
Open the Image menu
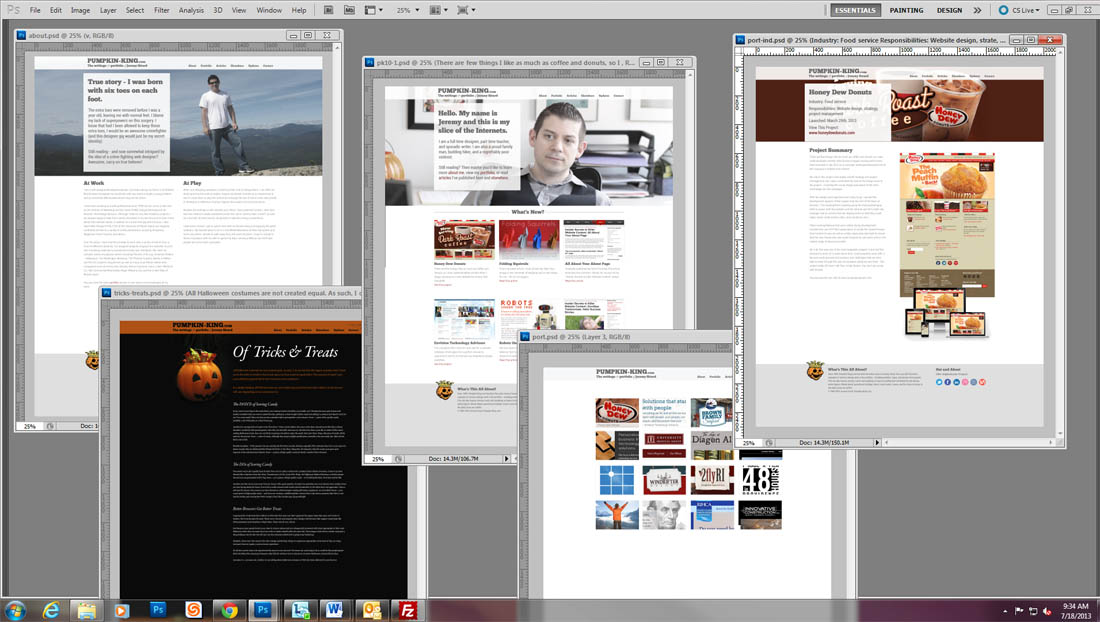tap(81, 10)
